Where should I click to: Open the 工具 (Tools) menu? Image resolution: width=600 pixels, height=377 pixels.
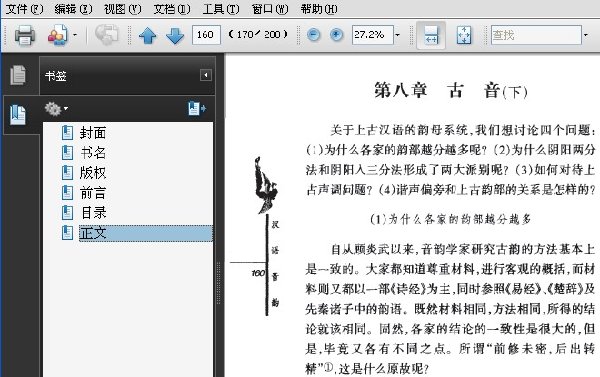tap(221, 8)
